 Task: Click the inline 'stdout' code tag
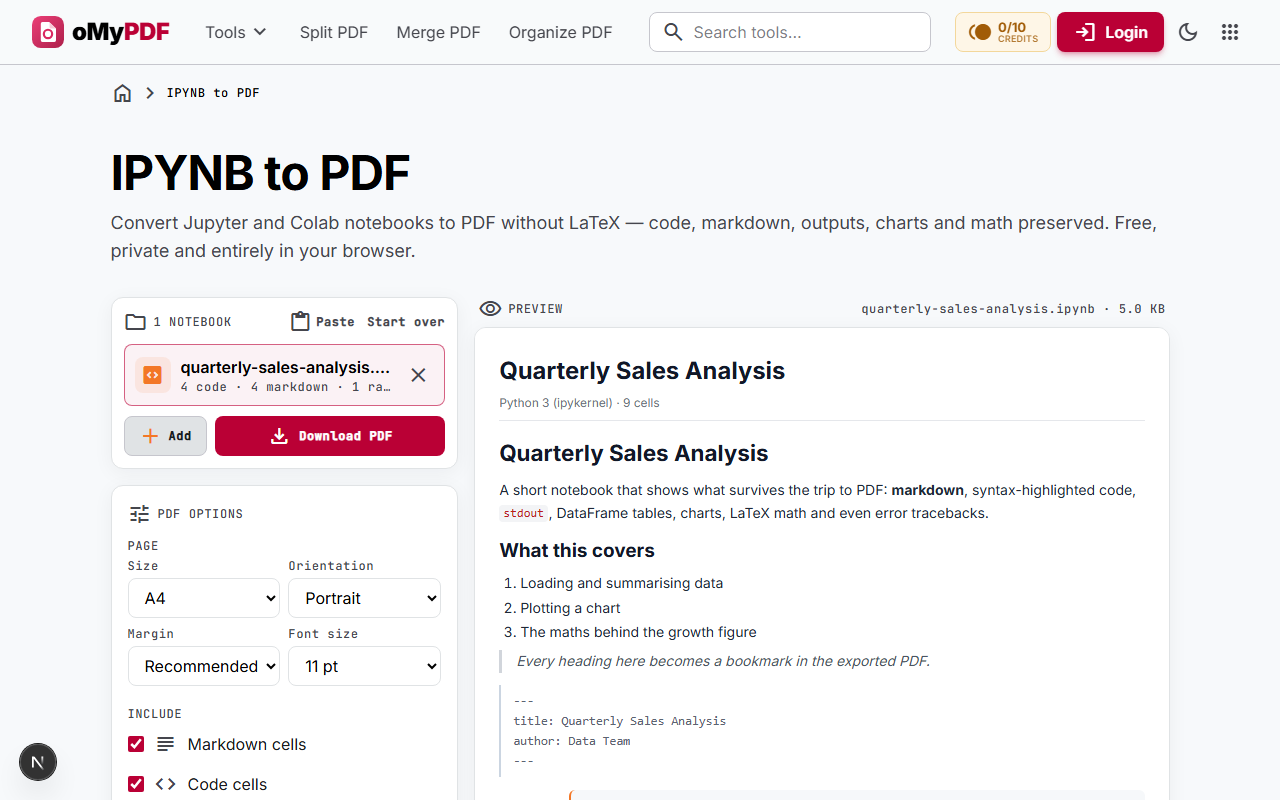click(x=523, y=513)
